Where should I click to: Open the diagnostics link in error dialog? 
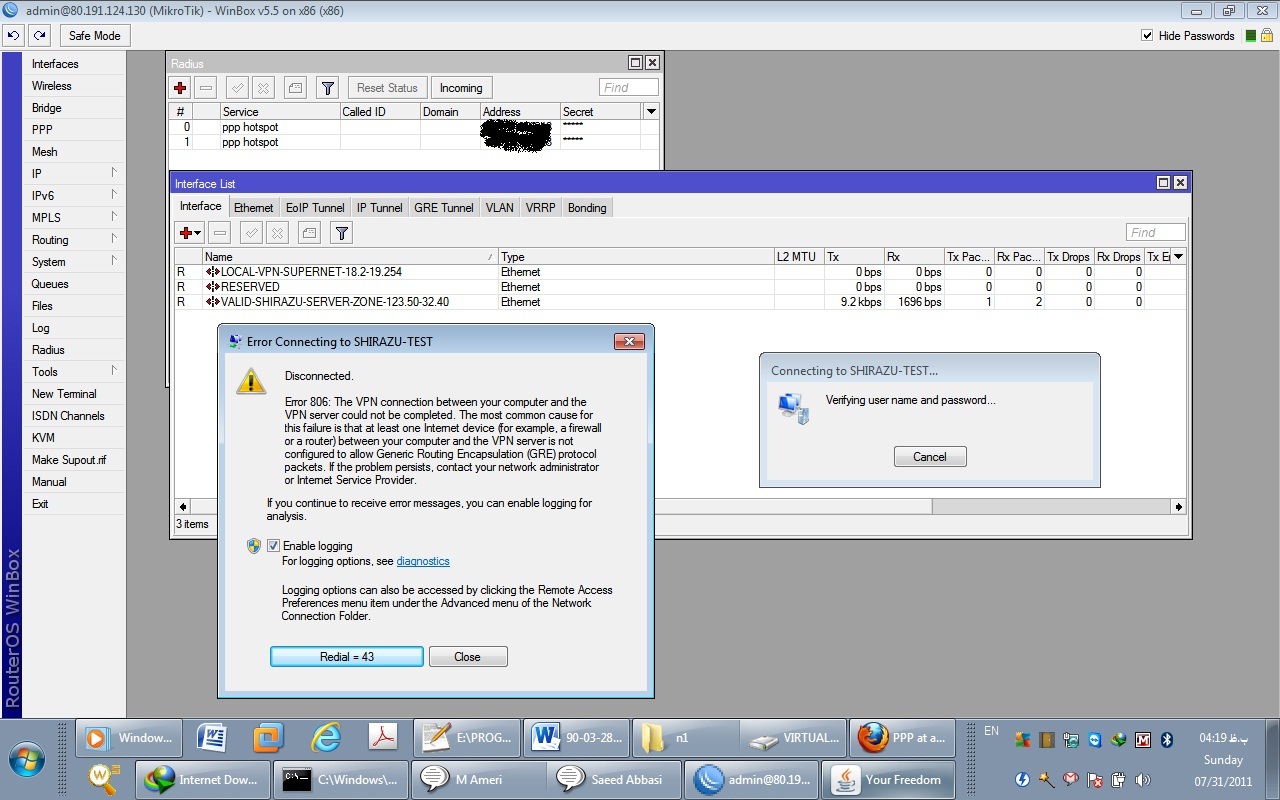coord(423,561)
